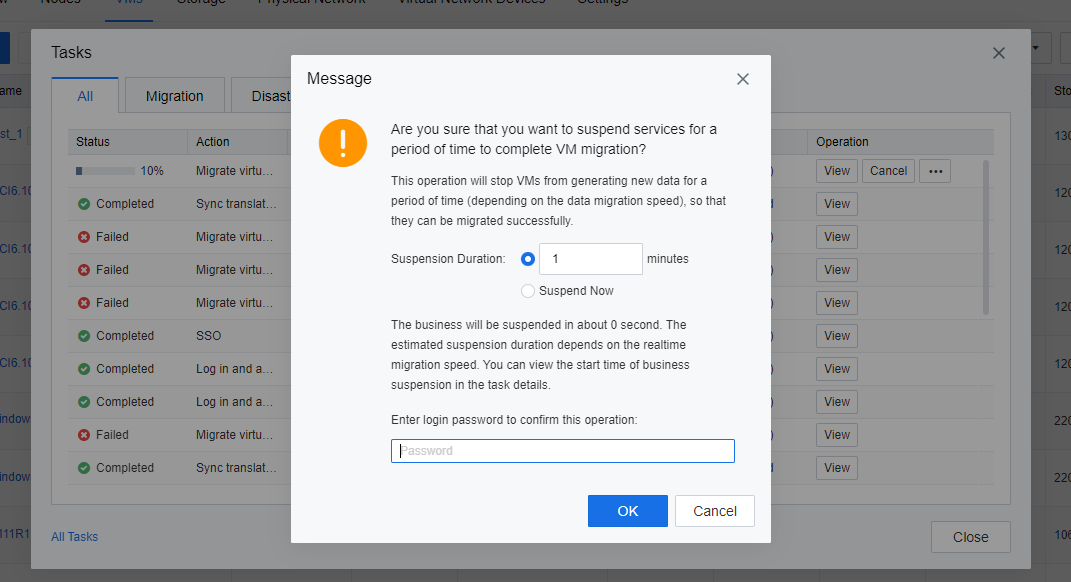The image size is (1071, 582).
Task: Click 'Enter login password to confirm' label
Action: (514, 420)
